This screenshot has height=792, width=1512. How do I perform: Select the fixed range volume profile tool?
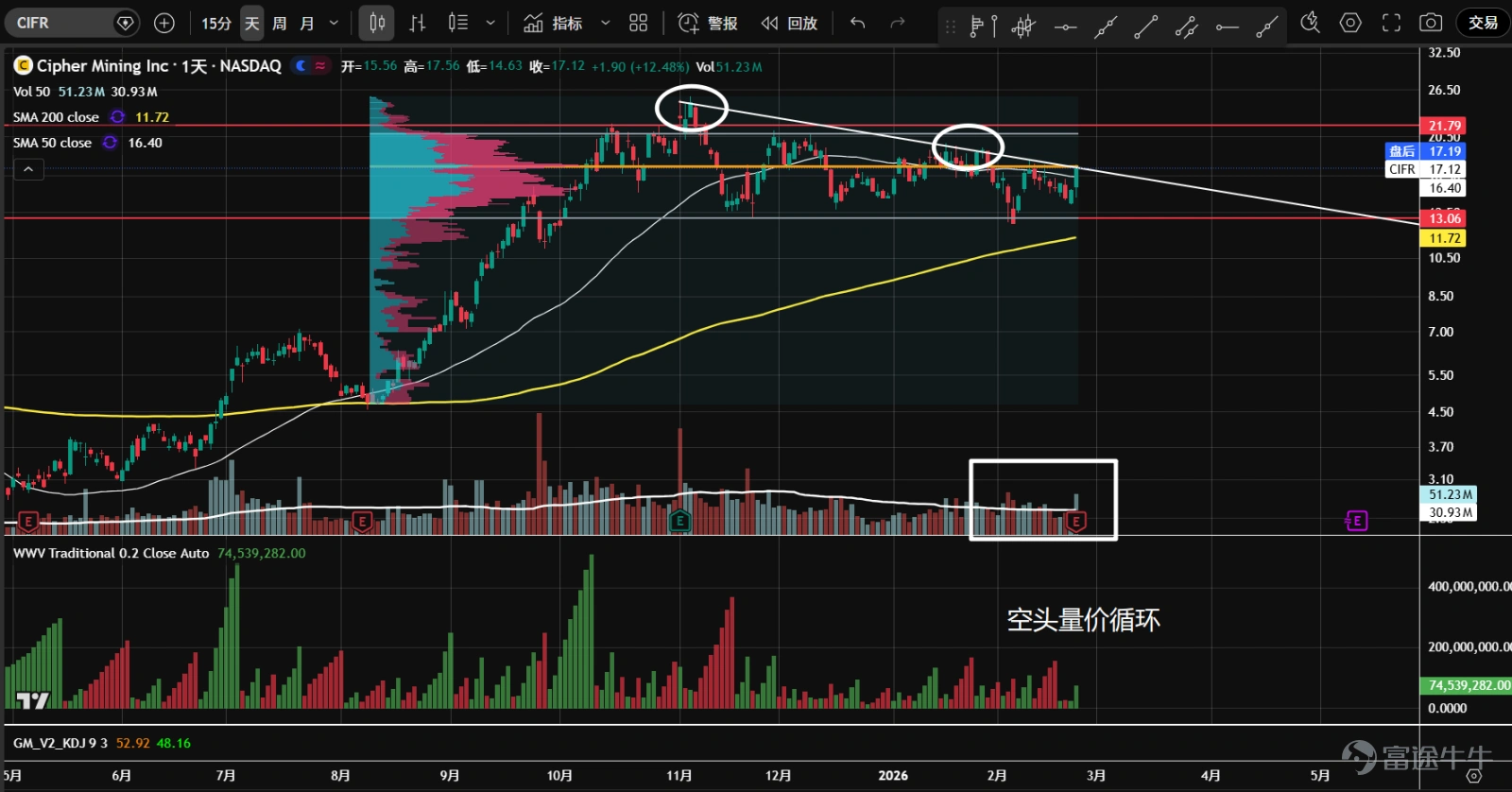tap(983, 26)
